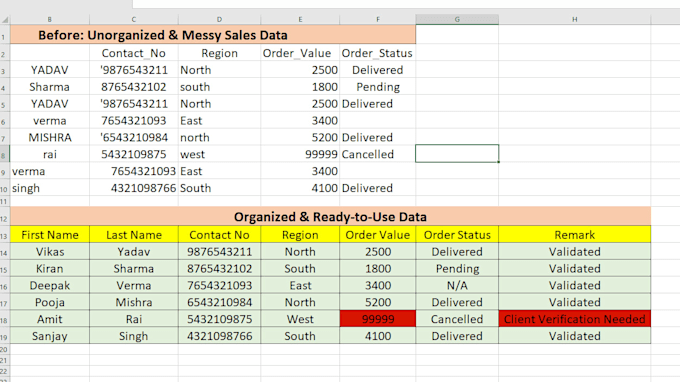Click the 'Contact_No' header cell
This screenshot has width=680, height=382.
point(134,53)
